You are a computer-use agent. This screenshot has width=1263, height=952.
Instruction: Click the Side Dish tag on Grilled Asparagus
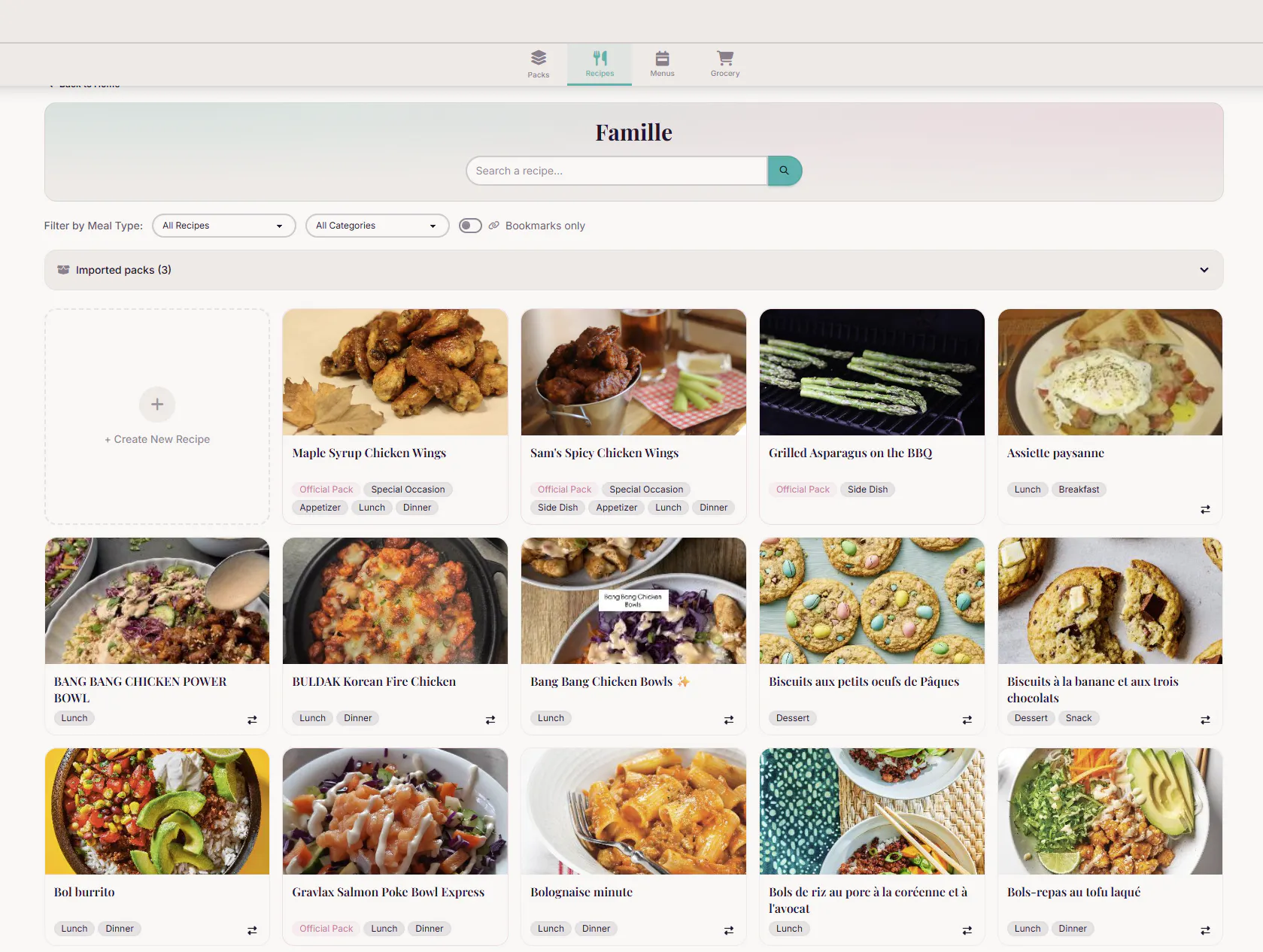coord(867,490)
